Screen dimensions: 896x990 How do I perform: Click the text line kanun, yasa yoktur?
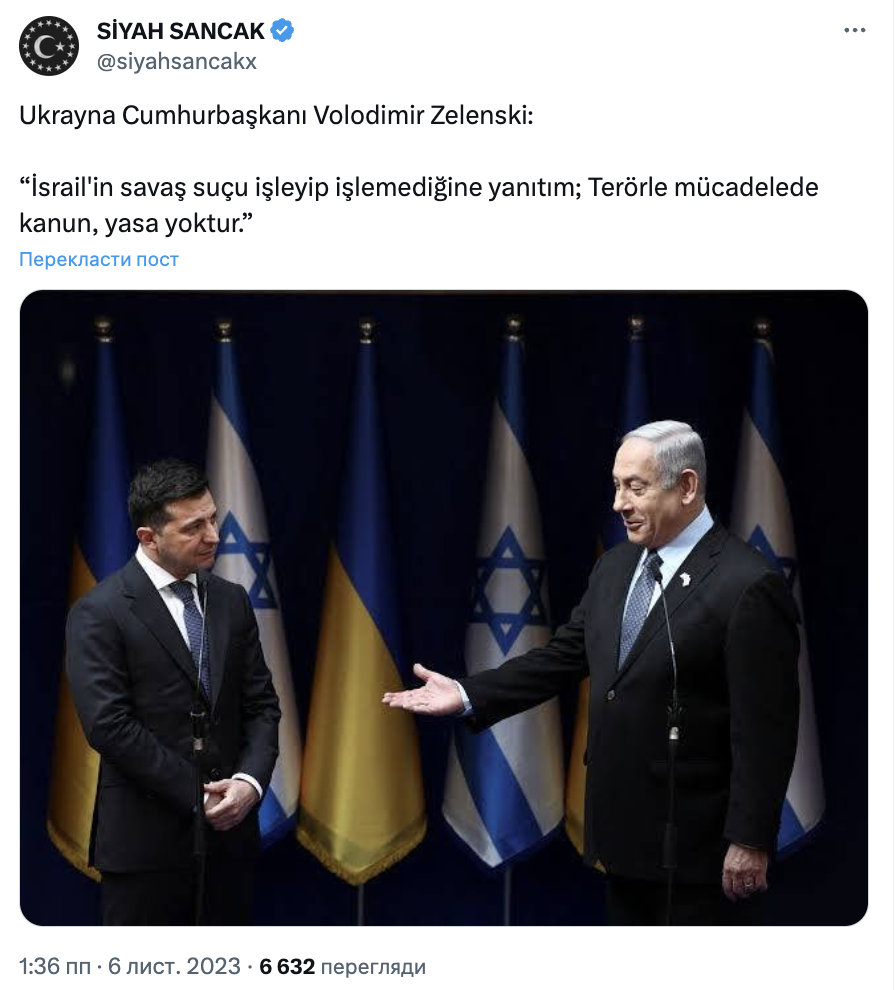(x=136, y=224)
